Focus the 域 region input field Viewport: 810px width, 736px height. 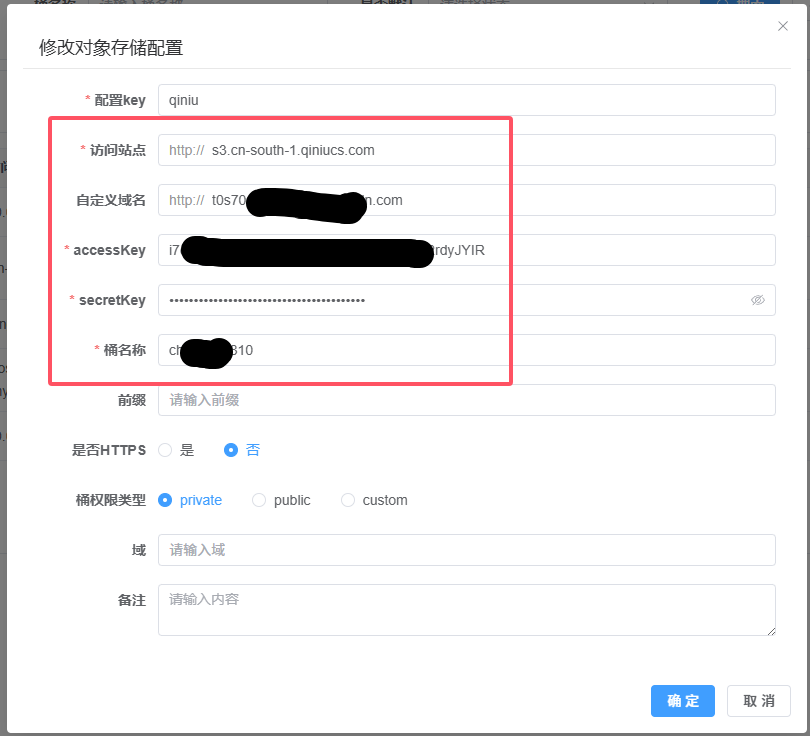pos(466,550)
